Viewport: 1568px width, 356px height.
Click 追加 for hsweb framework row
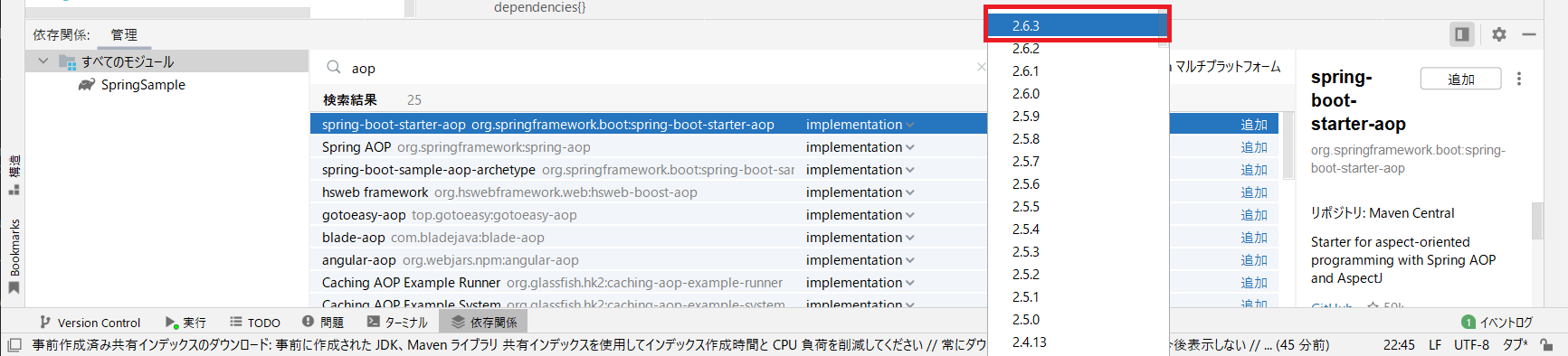[1254, 192]
